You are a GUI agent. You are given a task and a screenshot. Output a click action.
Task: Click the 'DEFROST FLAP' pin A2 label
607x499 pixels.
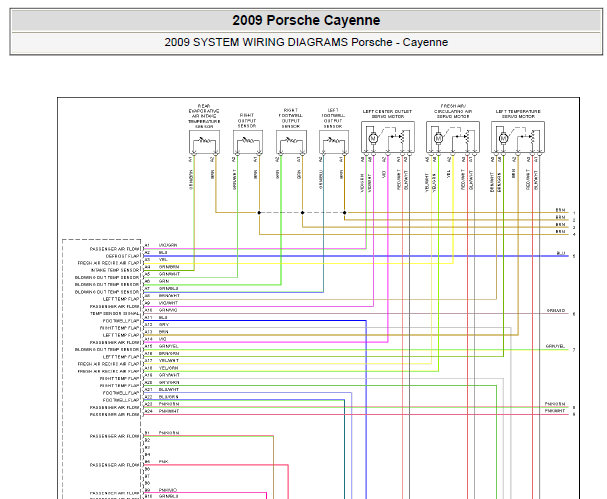coord(122,256)
